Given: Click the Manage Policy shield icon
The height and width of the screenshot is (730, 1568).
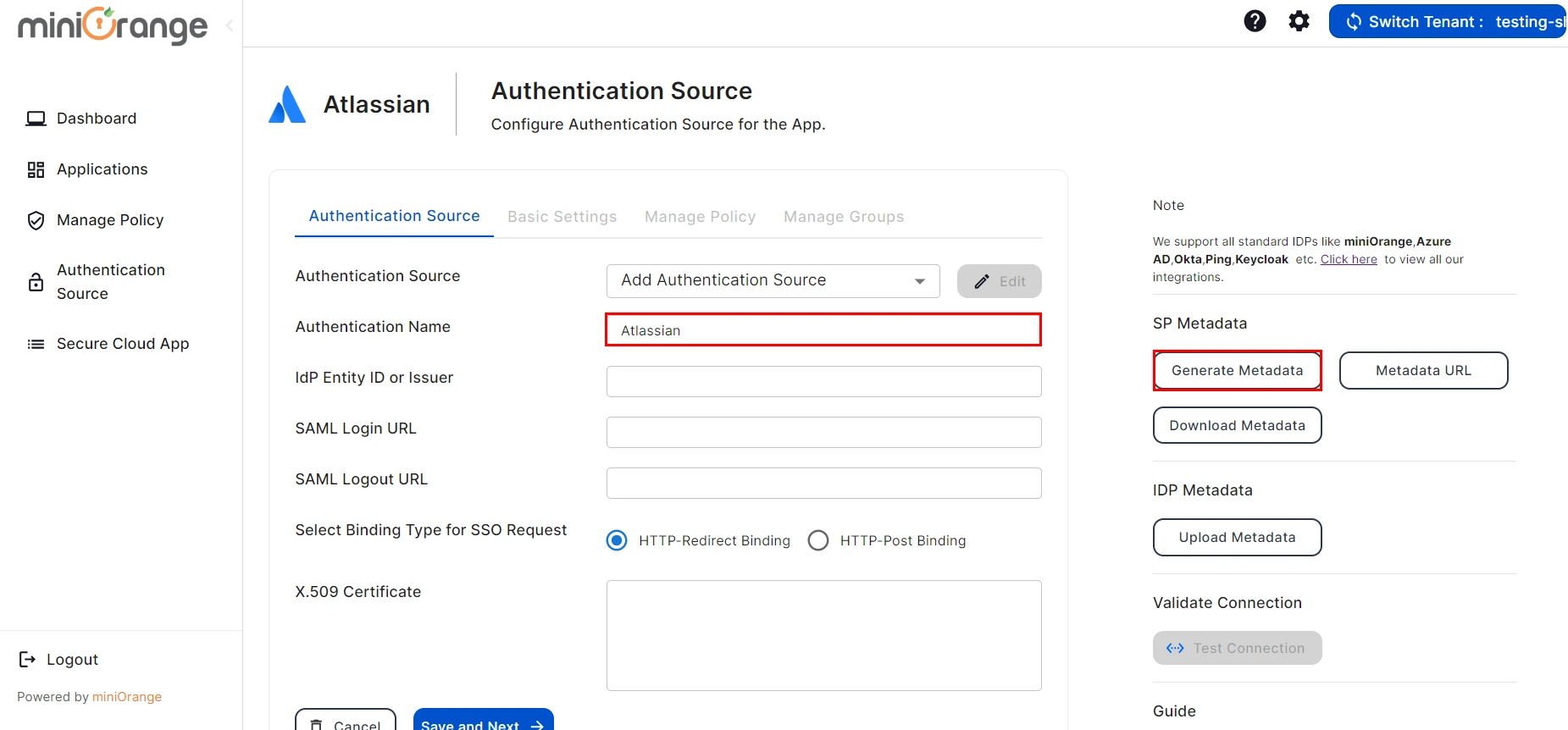Looking at the screenshot, I should coord(36,220).
